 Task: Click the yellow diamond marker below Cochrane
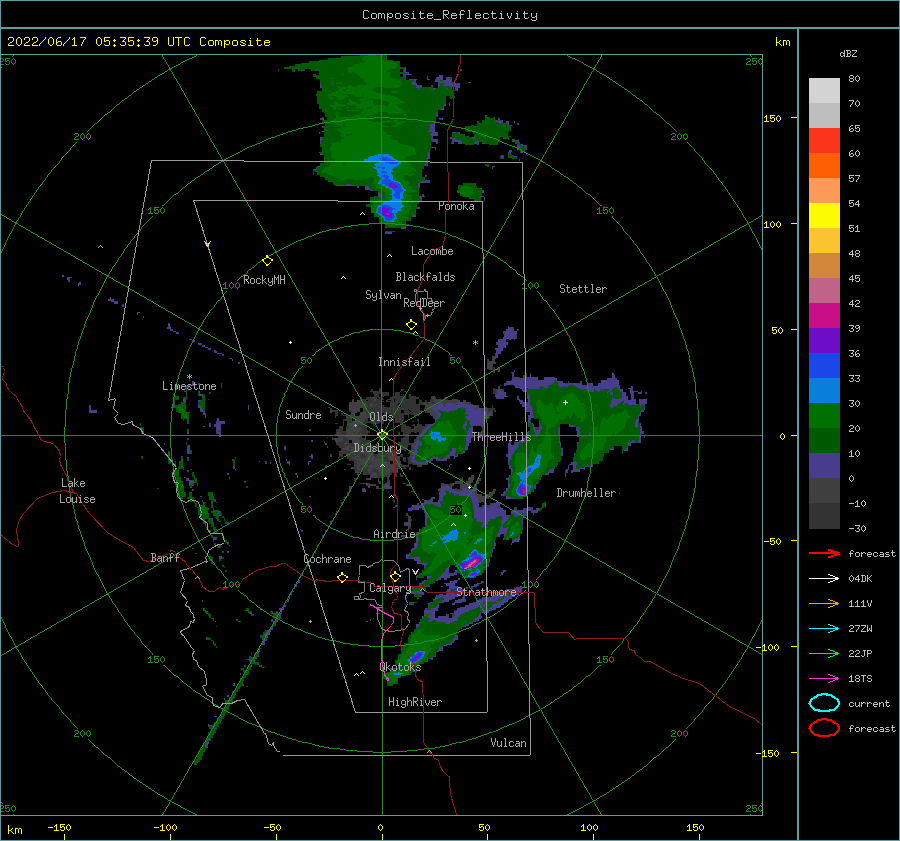click(x=343, y=578)
